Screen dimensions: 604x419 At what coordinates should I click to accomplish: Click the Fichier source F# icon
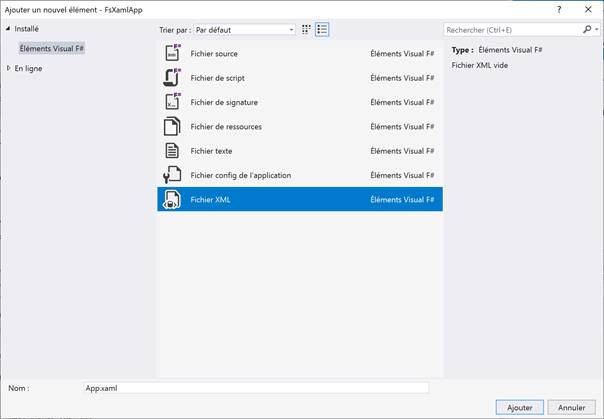pos(171,53)
